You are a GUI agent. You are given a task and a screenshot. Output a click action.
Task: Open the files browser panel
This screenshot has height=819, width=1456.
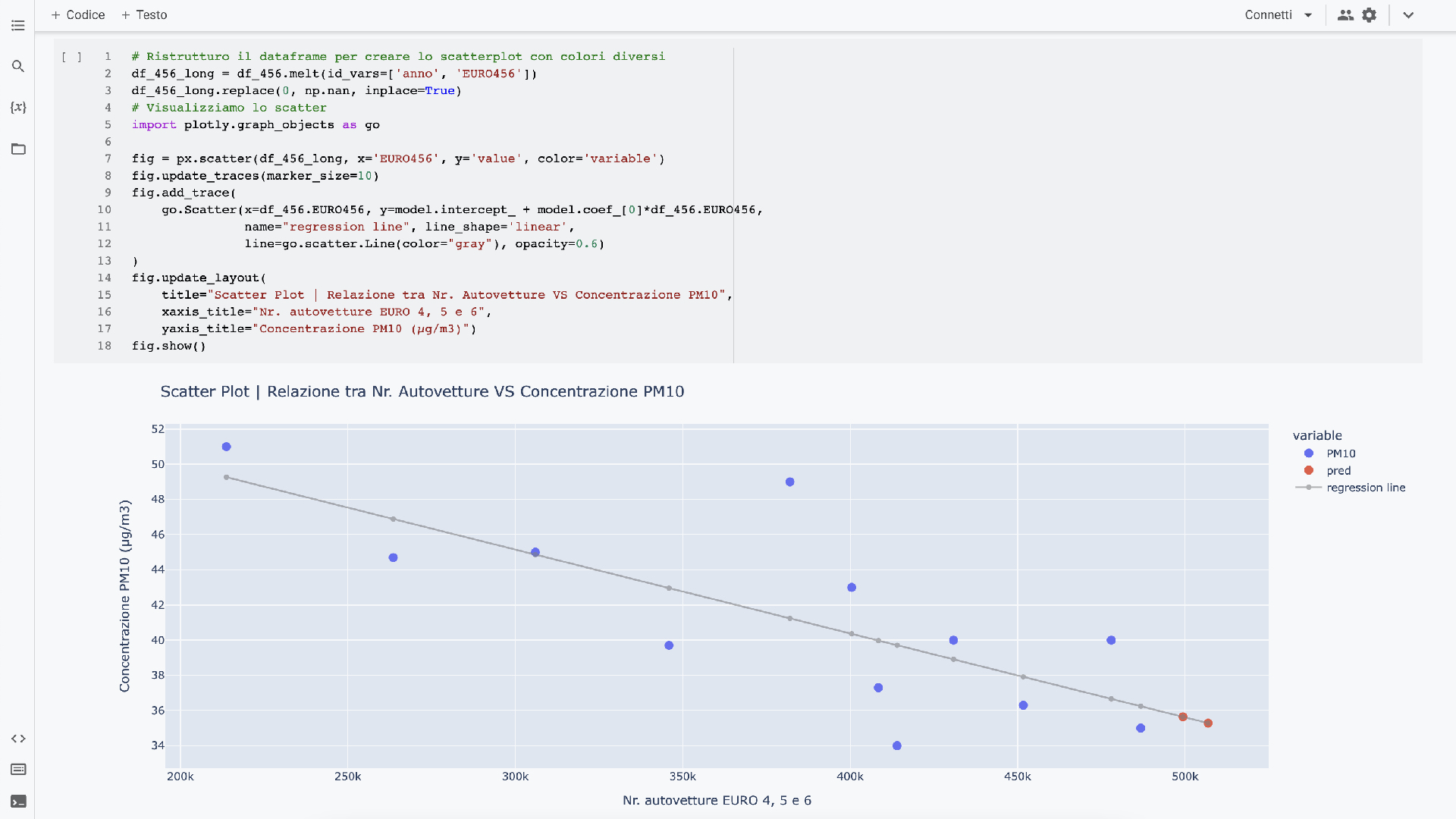tap(18, 149)
